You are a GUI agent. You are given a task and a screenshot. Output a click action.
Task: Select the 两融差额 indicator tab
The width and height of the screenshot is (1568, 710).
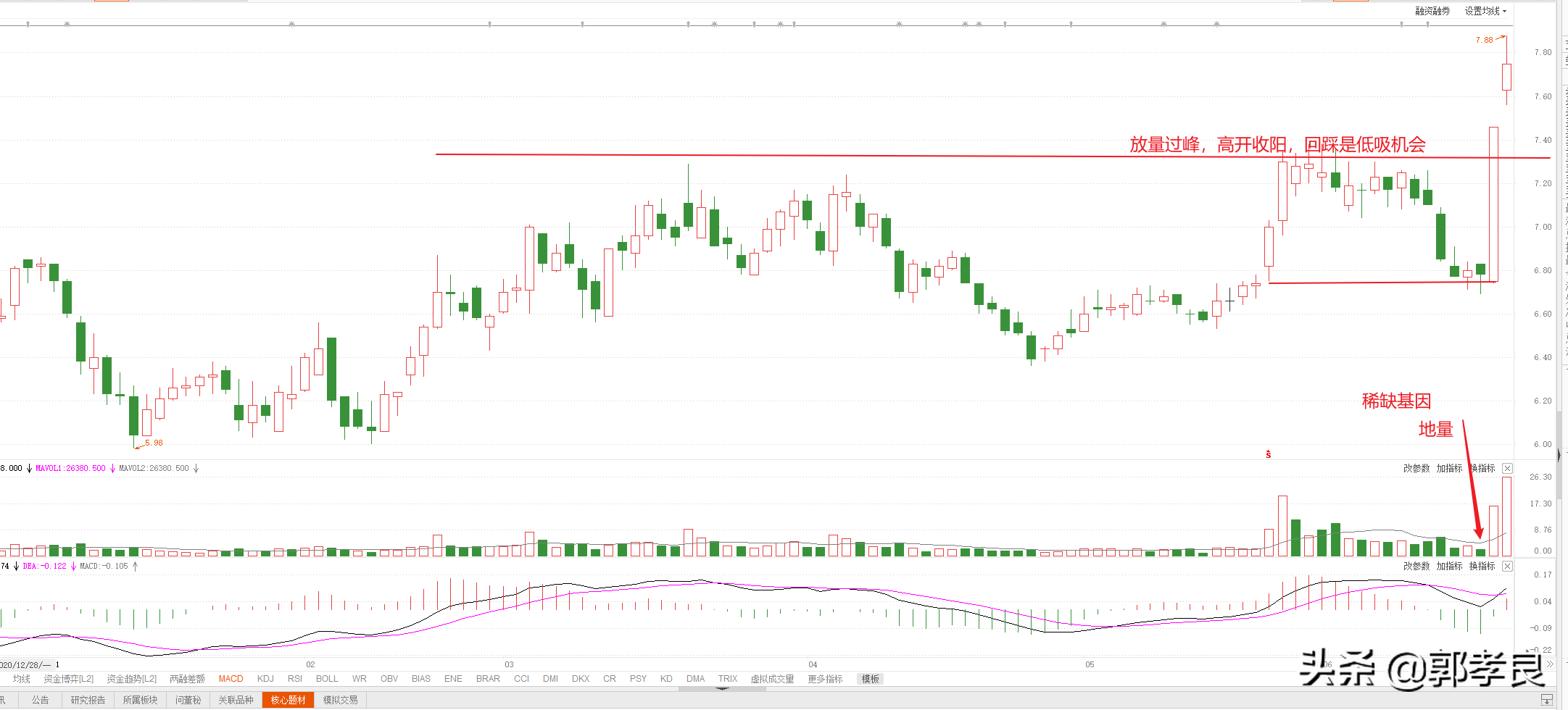tap(187, 679)
